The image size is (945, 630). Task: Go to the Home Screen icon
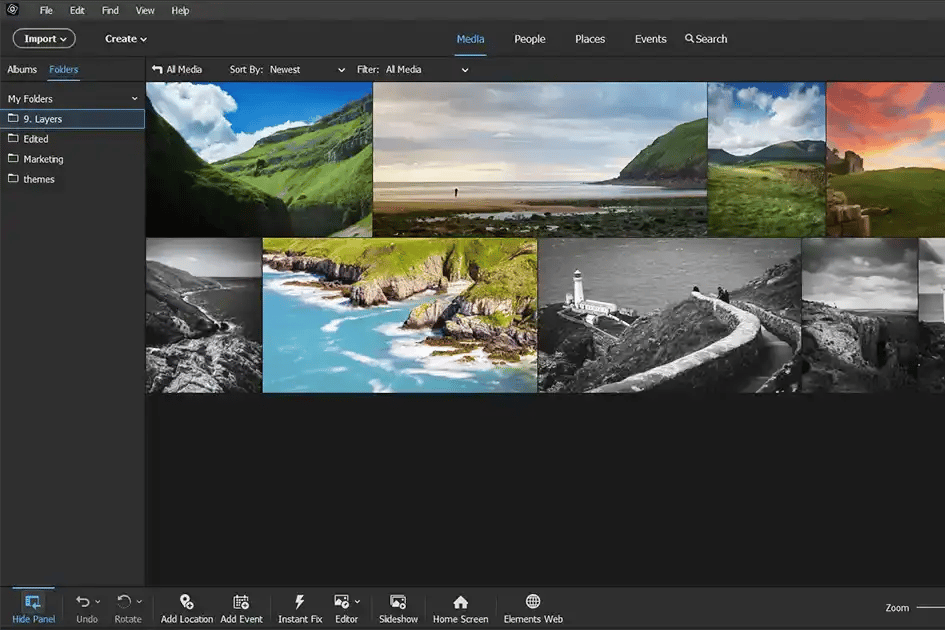460,602
